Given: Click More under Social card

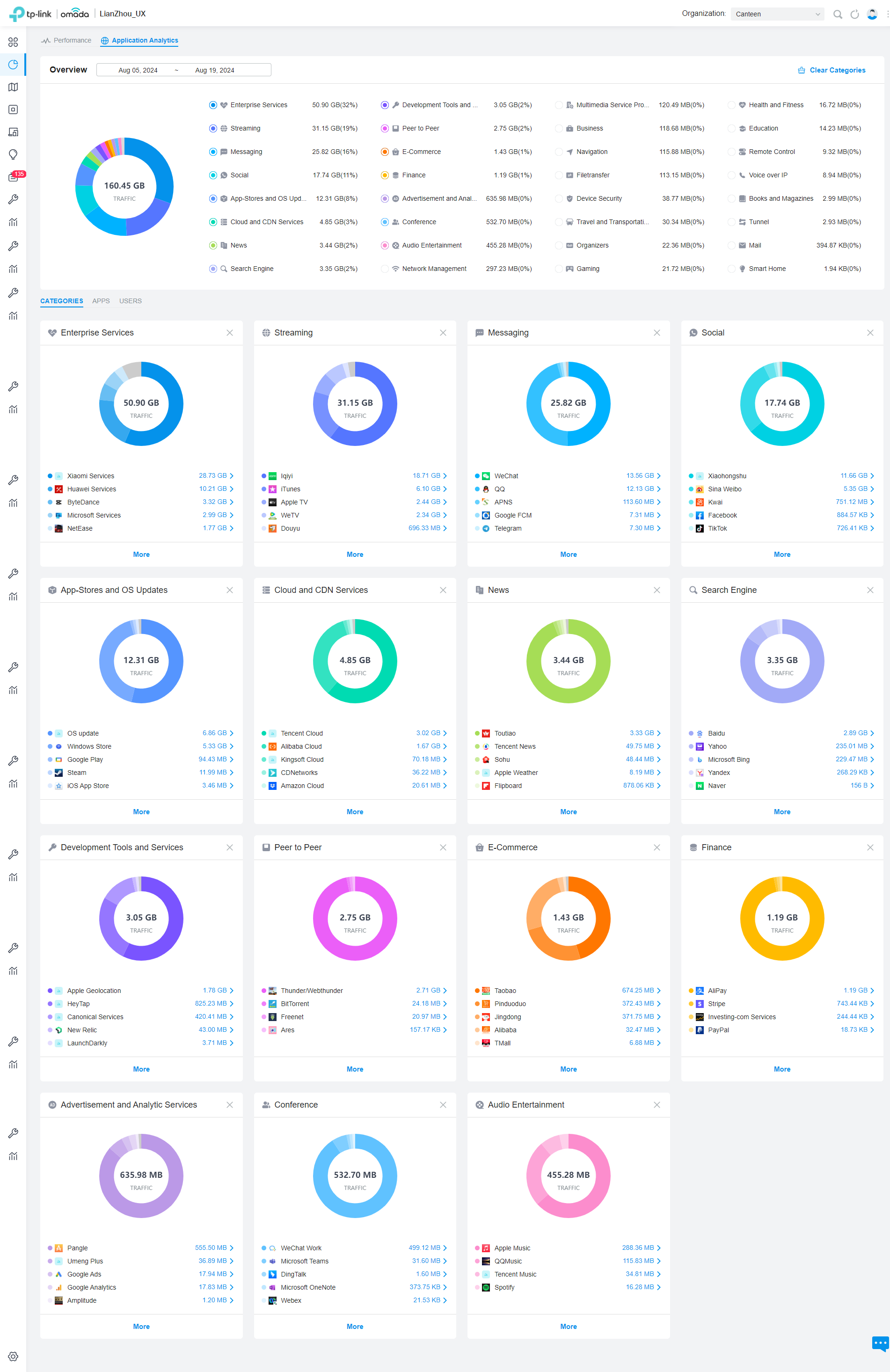Looking at the screenshot, I should click(781, 555).
